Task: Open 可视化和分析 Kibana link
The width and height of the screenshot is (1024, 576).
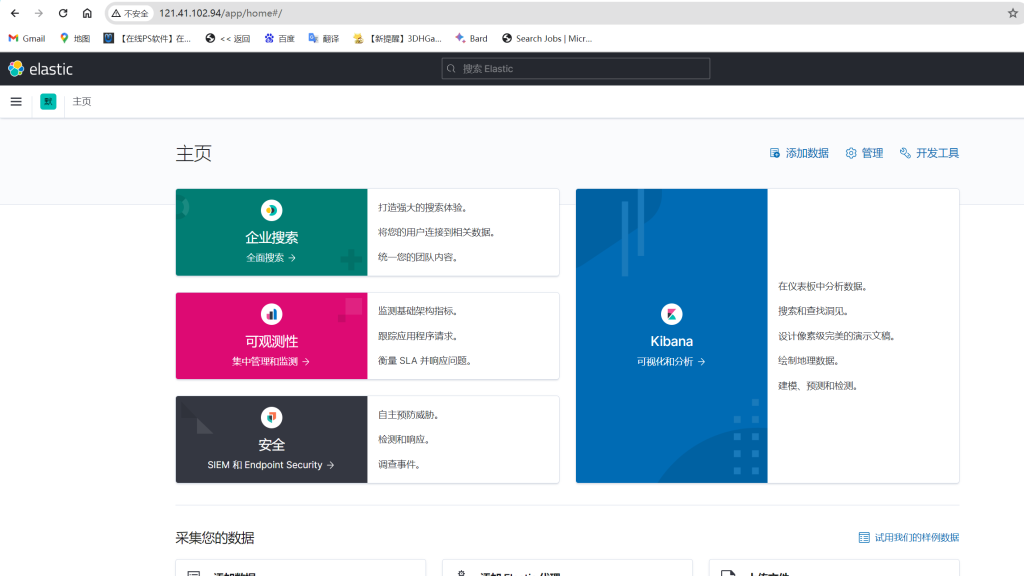Action: pos(671,362)
